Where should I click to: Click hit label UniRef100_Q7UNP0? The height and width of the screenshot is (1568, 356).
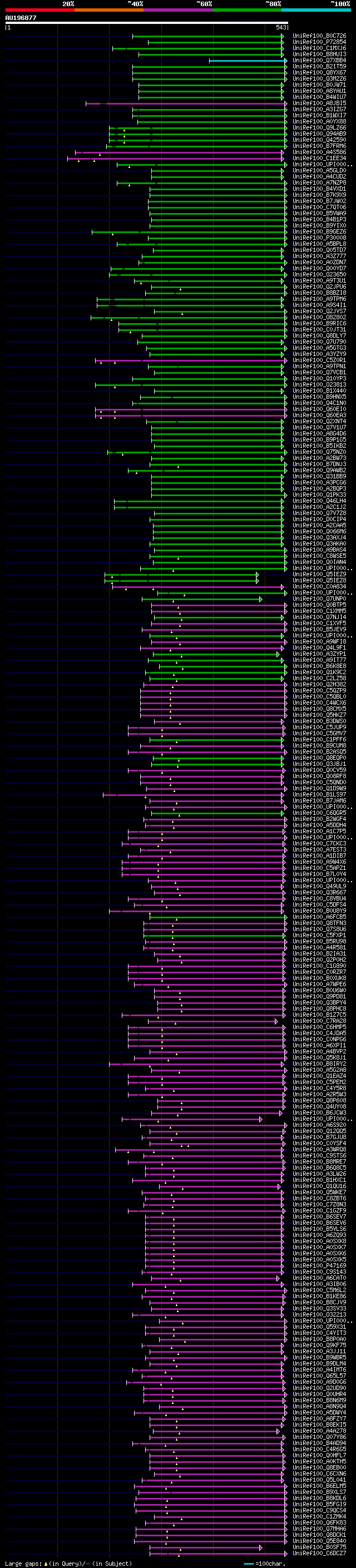(319, 599)
